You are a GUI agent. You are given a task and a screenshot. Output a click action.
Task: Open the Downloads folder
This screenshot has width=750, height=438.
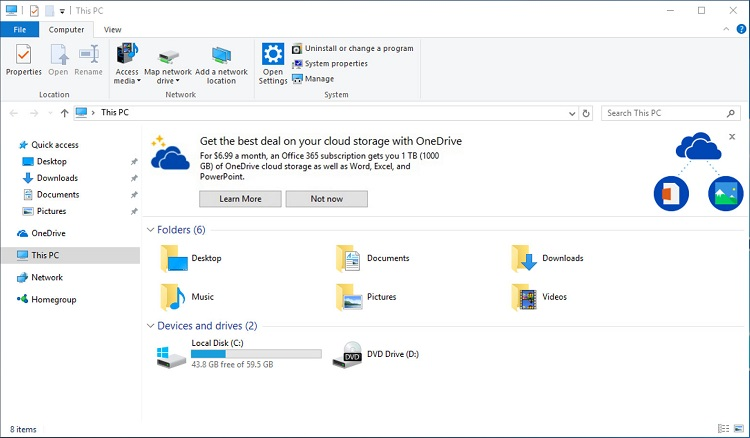547,258
